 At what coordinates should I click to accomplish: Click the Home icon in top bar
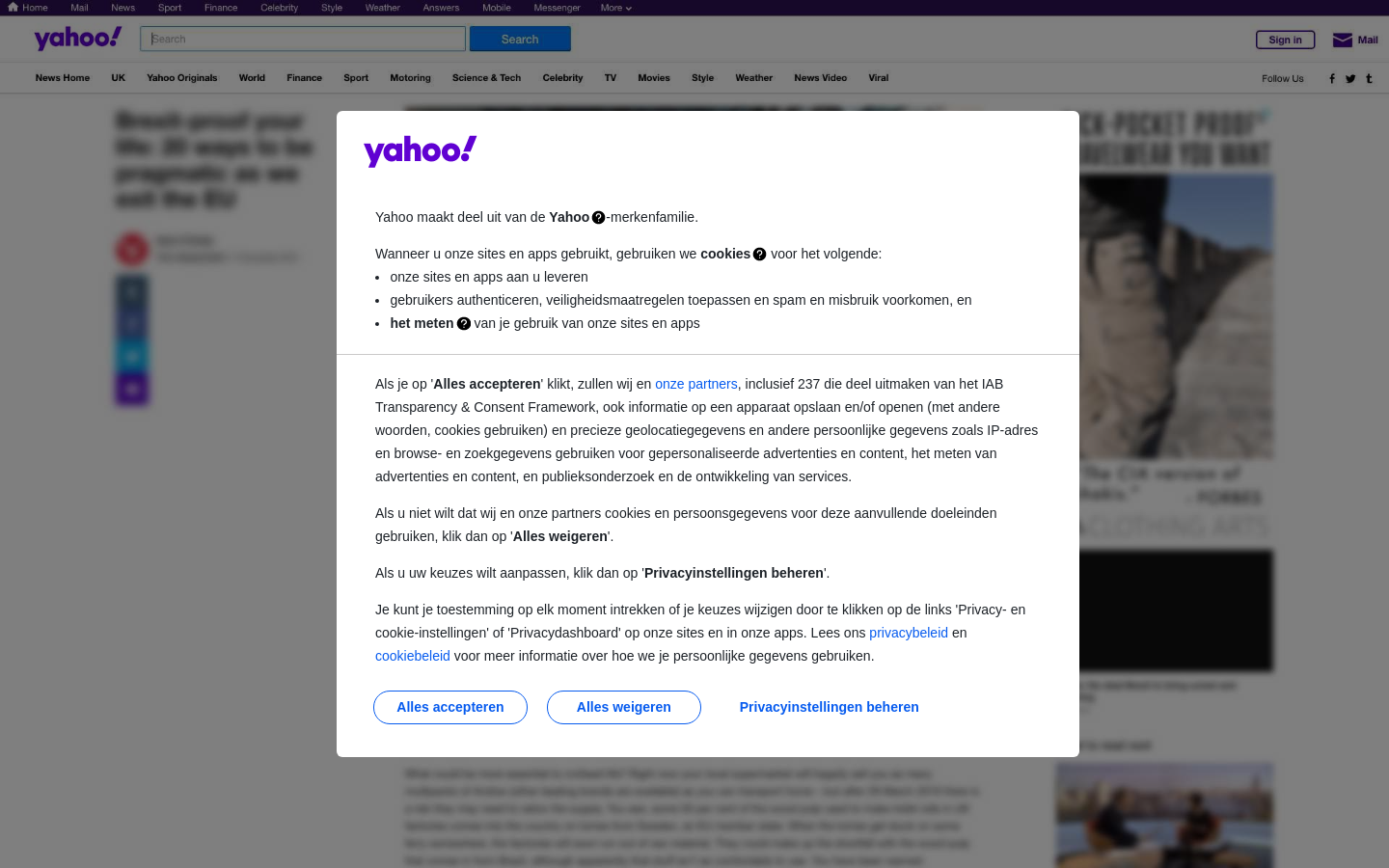click(13, 7)
